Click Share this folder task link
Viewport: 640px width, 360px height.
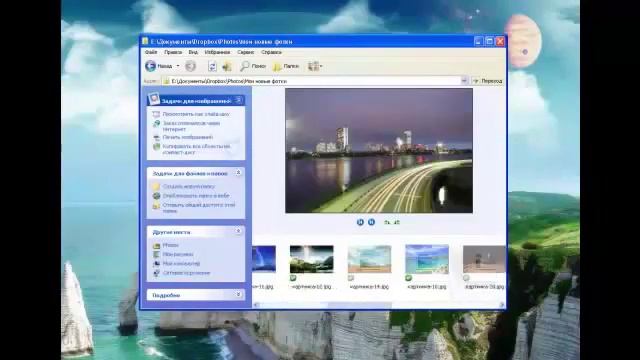[x=199, y=208]
